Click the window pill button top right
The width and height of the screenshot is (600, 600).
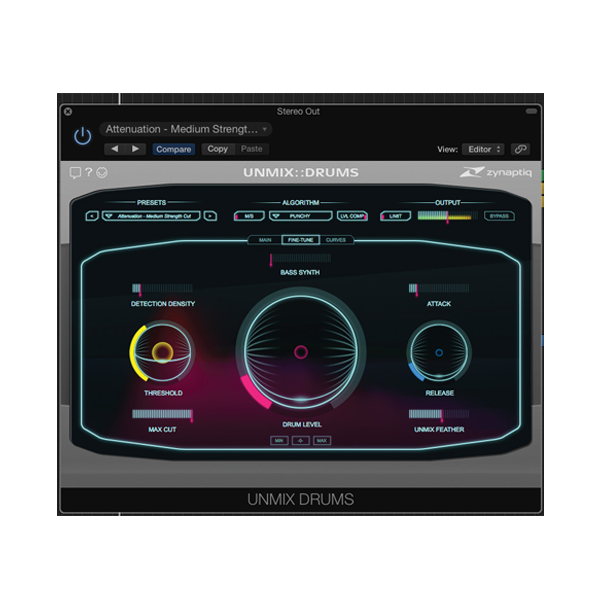pos(532,111)
